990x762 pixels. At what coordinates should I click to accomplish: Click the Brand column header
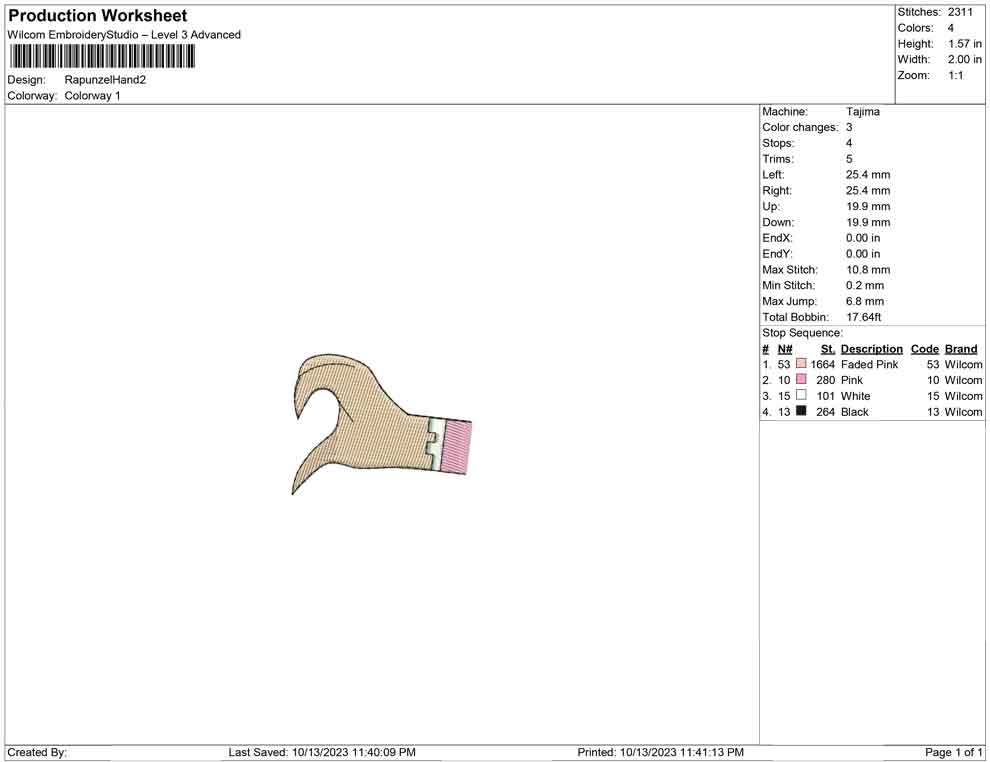[x=961, y=349]
